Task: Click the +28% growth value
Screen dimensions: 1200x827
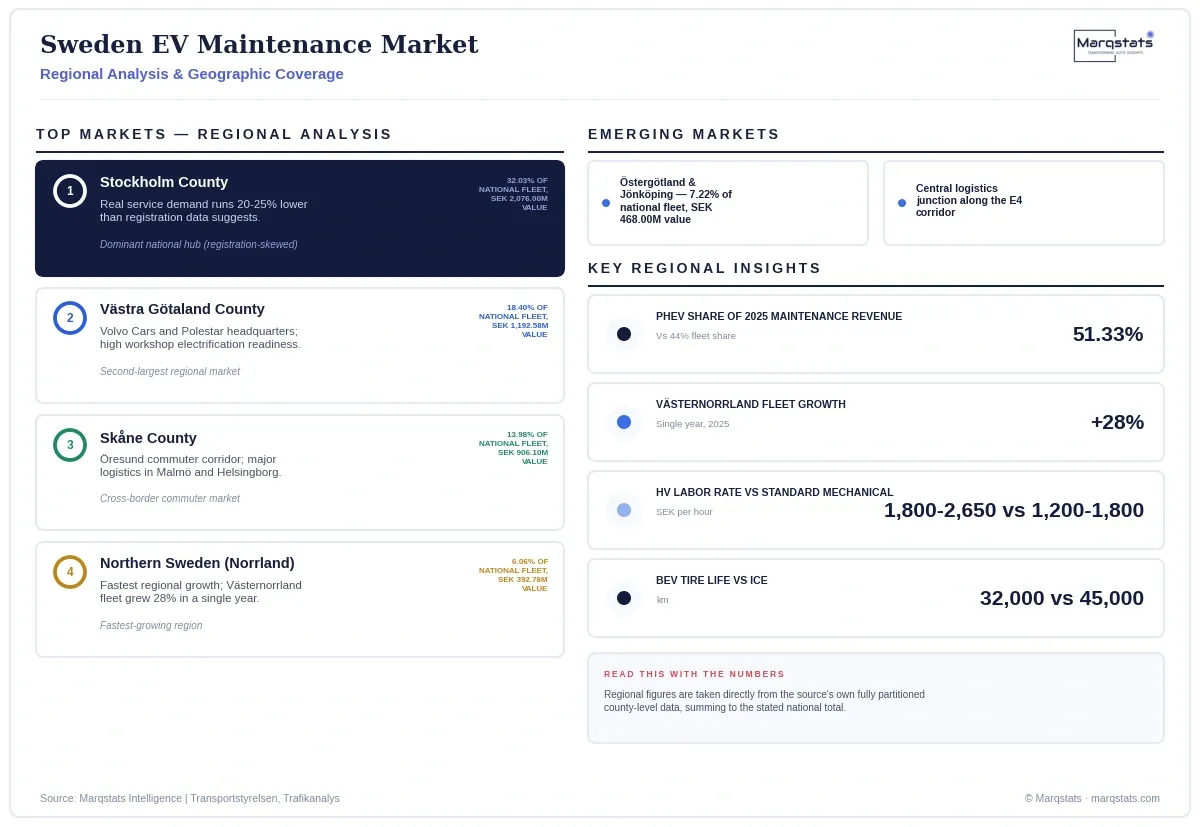Action: 1117,422
